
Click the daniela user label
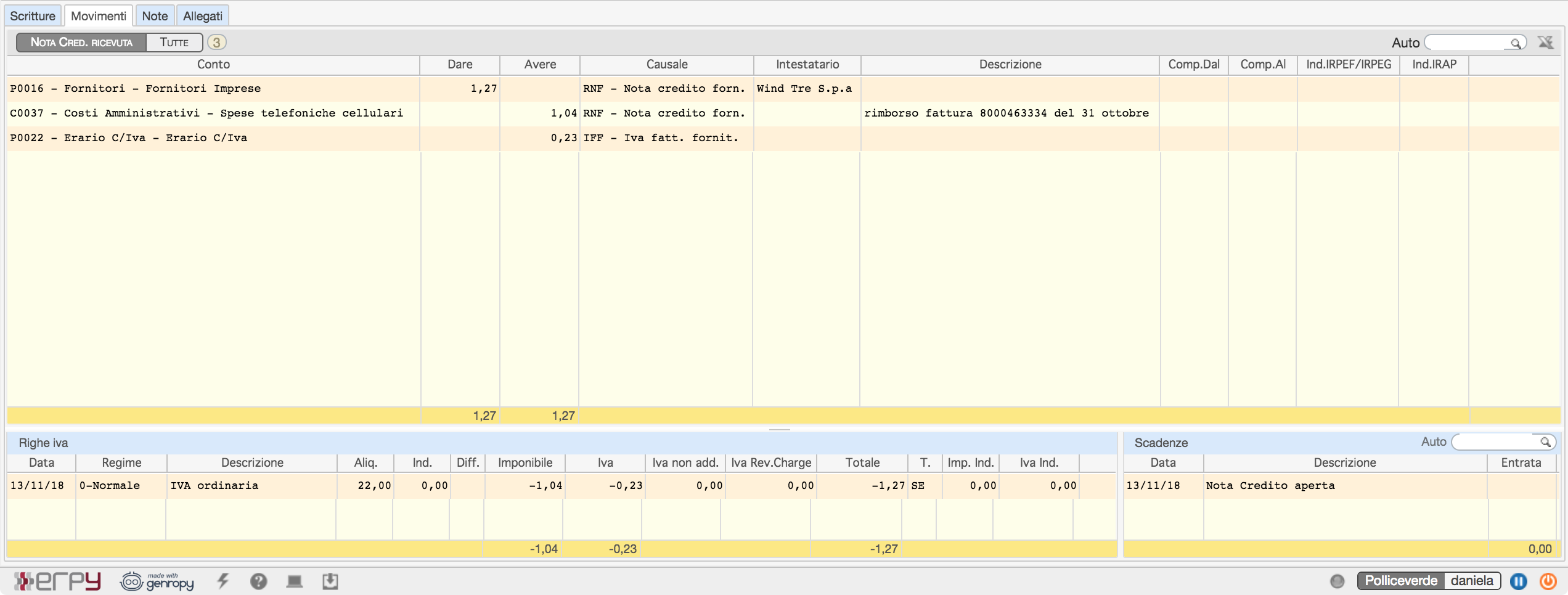coord(1472,581)
